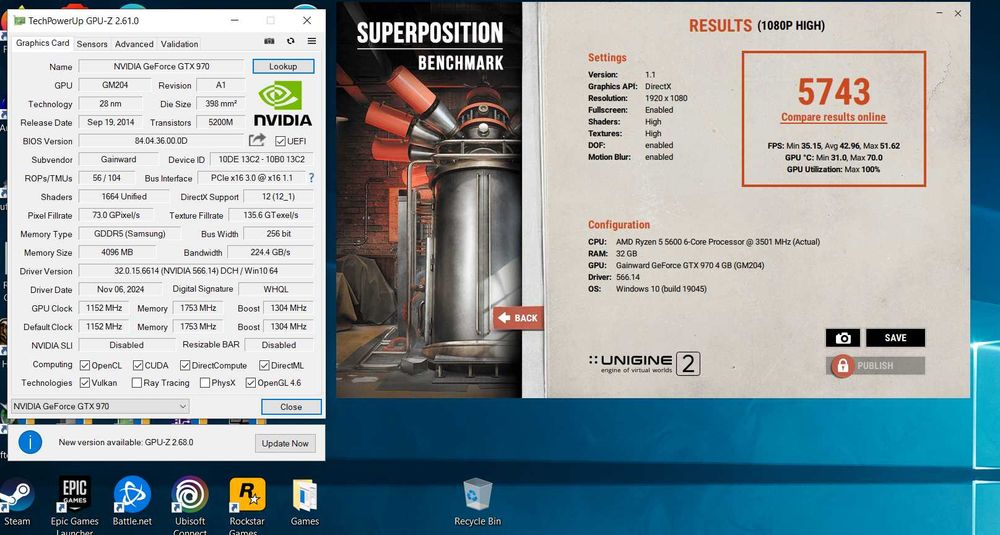Toggle the Vulkan checkbox
Screen dimensions: 1000x535
click(85, 383)
